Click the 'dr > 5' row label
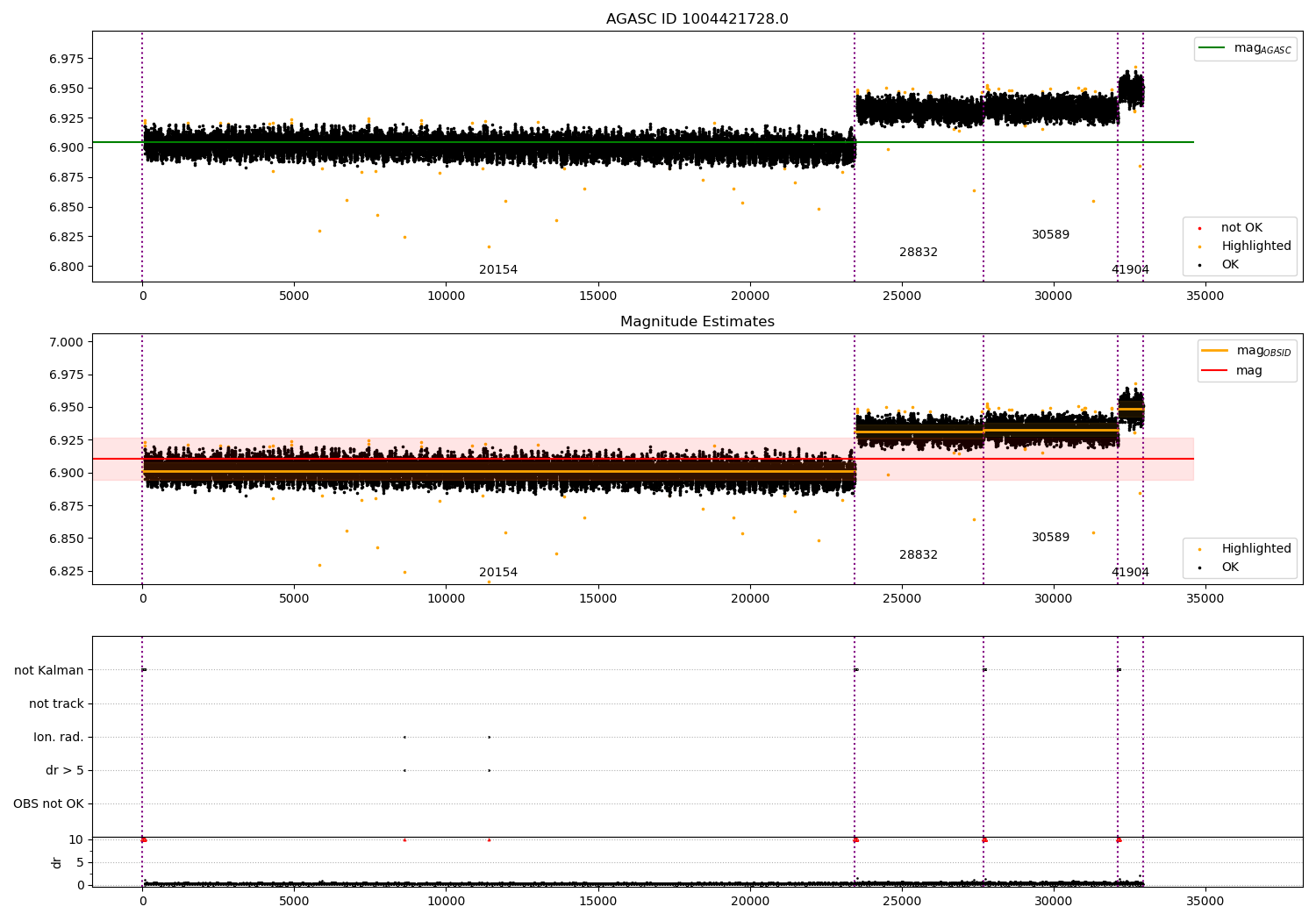Screen dimensions: 1316x921 (x=65, y=771)
